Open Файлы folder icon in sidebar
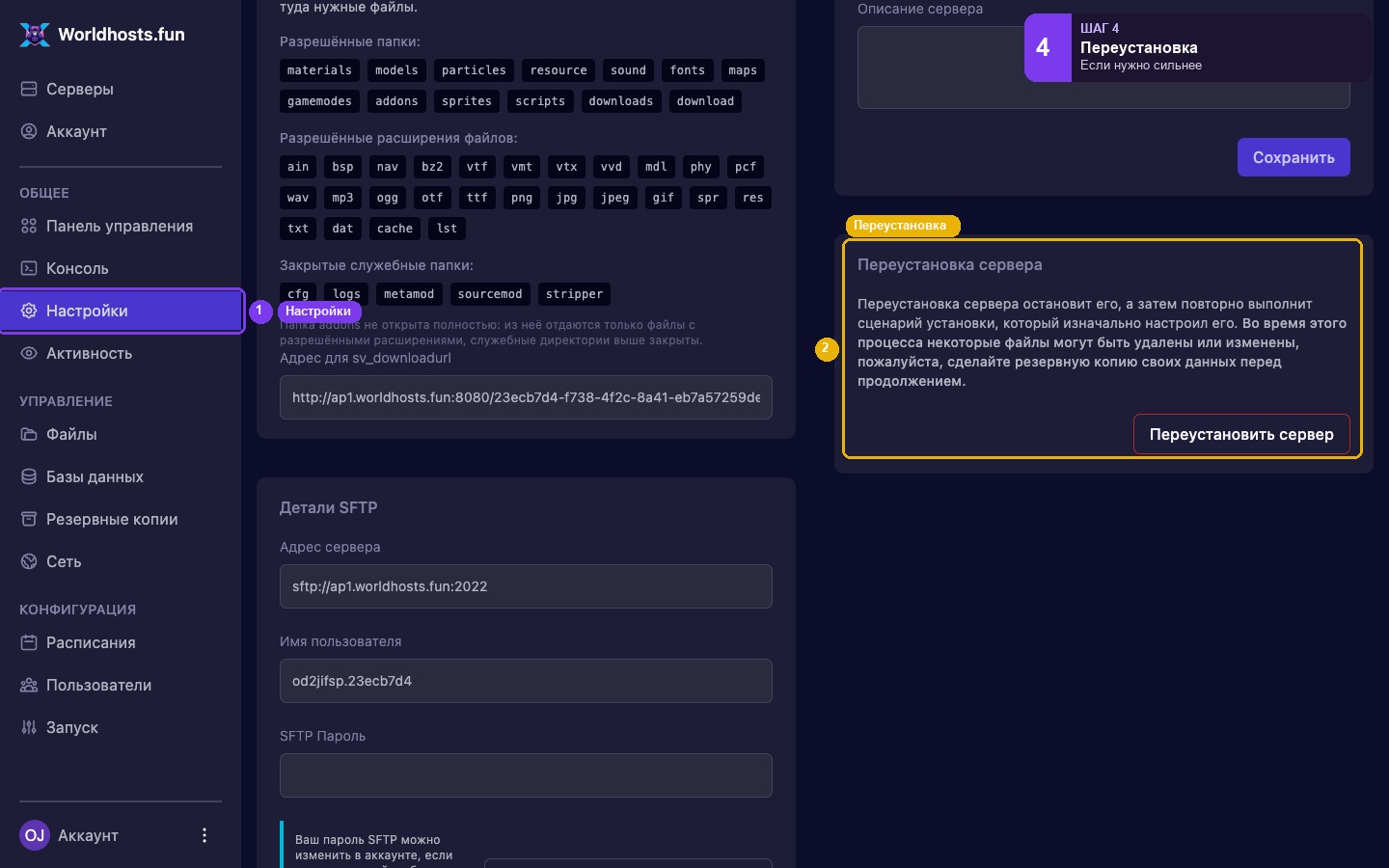Screen dimensions: 1389x868 29,434
